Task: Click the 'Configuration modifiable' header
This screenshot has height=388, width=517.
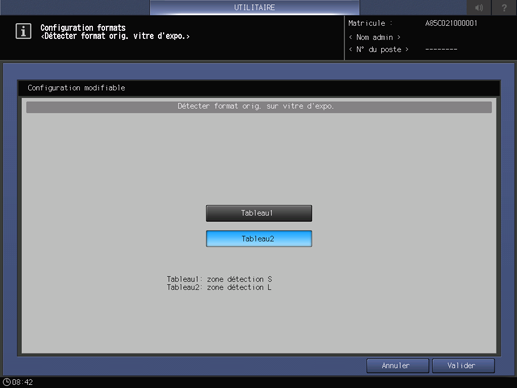Action: tap(76, 88)
